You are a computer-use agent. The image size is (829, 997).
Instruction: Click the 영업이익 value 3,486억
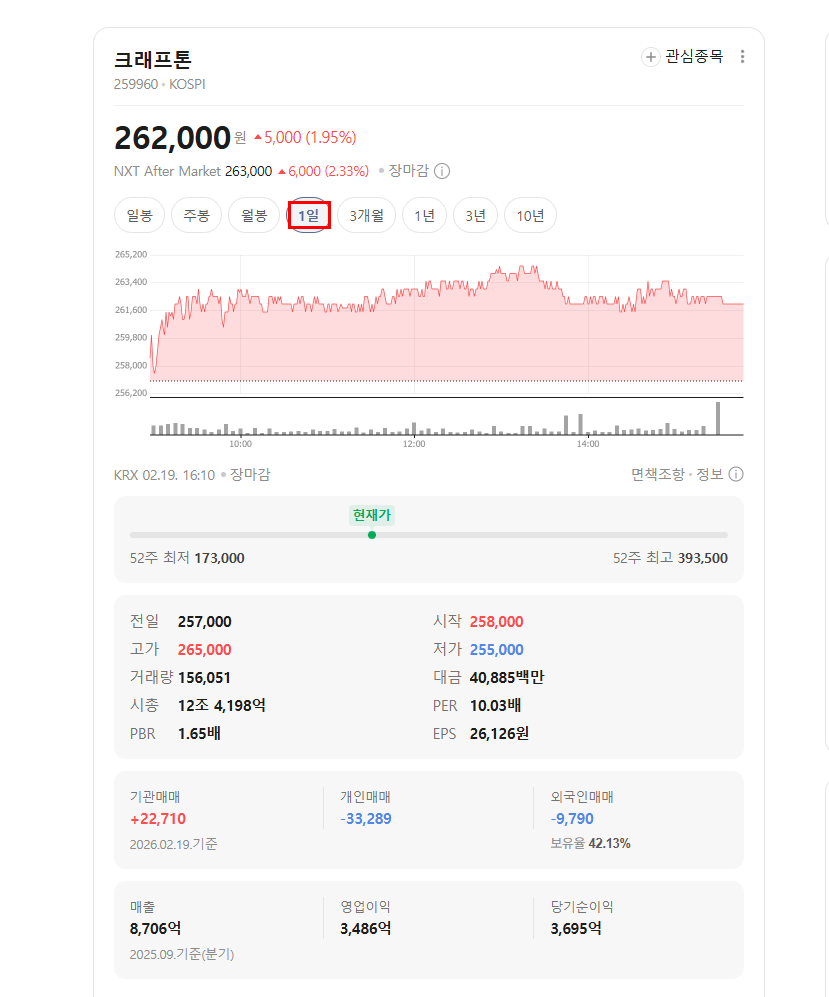point(366,928)
